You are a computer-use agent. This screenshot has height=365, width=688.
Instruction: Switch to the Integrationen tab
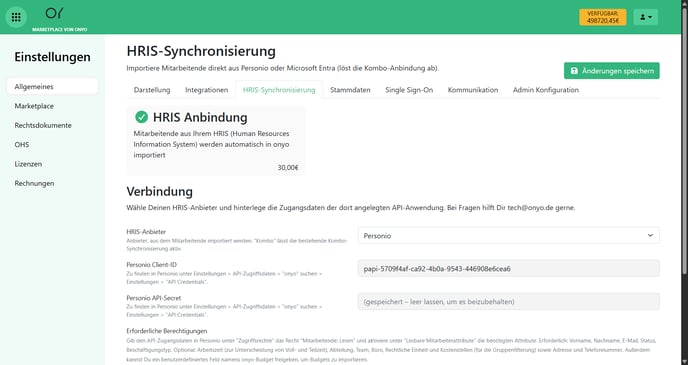(206, 89)
